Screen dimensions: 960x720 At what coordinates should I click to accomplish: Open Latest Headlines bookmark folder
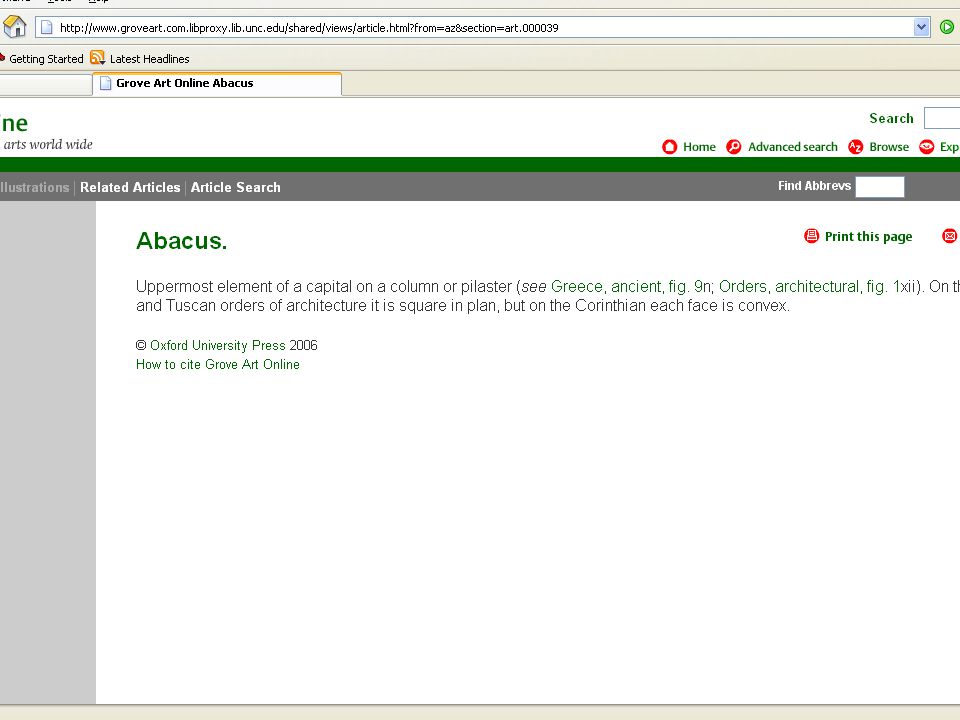pyautogui.click(x=149, y=59)
